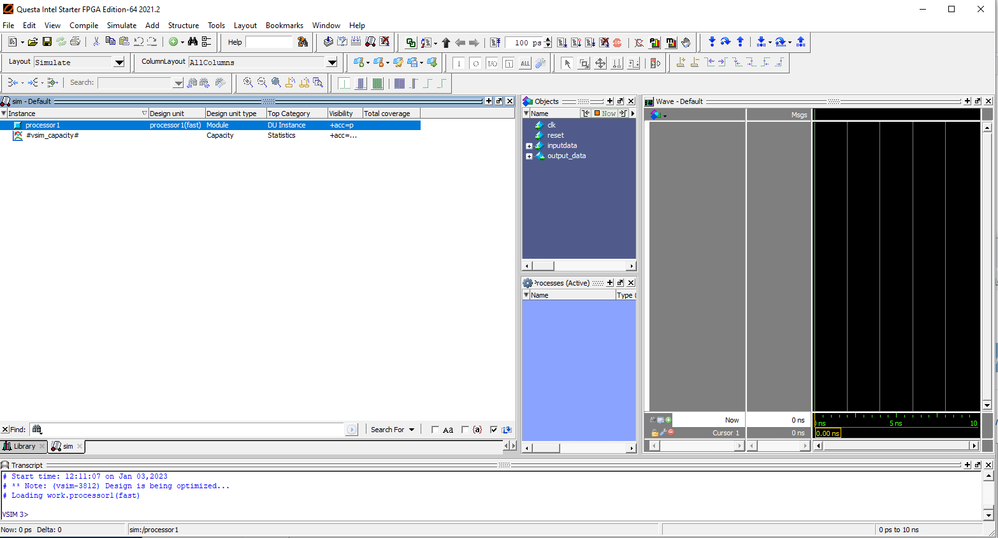
Task: Click the Find binoculars icon
Action: click(192, 42)
